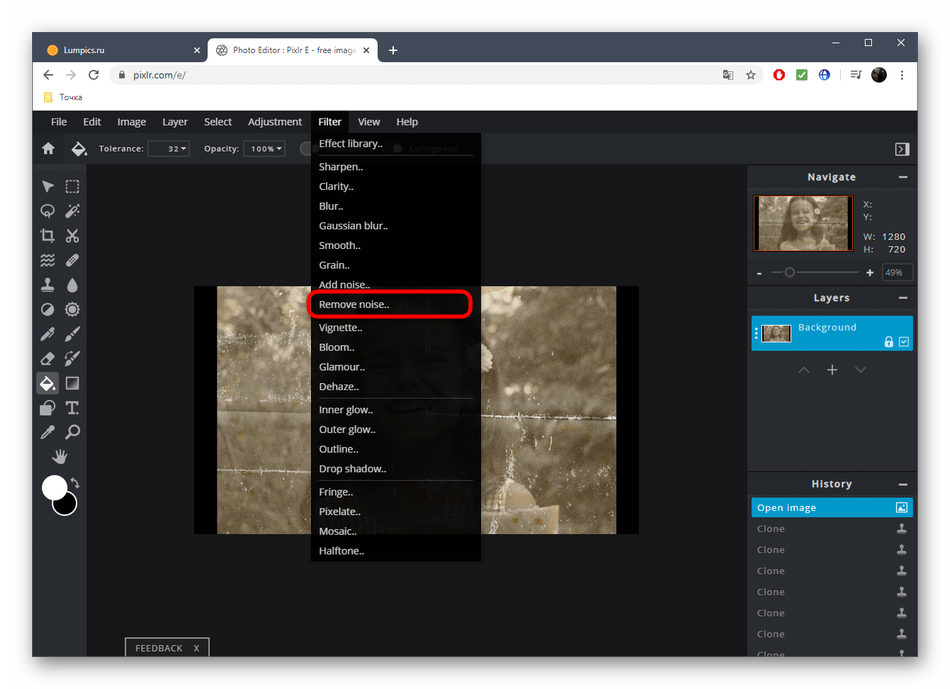Image resolution: width=950 pixels, height=689 pixels.
Task: Select the Text tool
Action: [72, 408]
